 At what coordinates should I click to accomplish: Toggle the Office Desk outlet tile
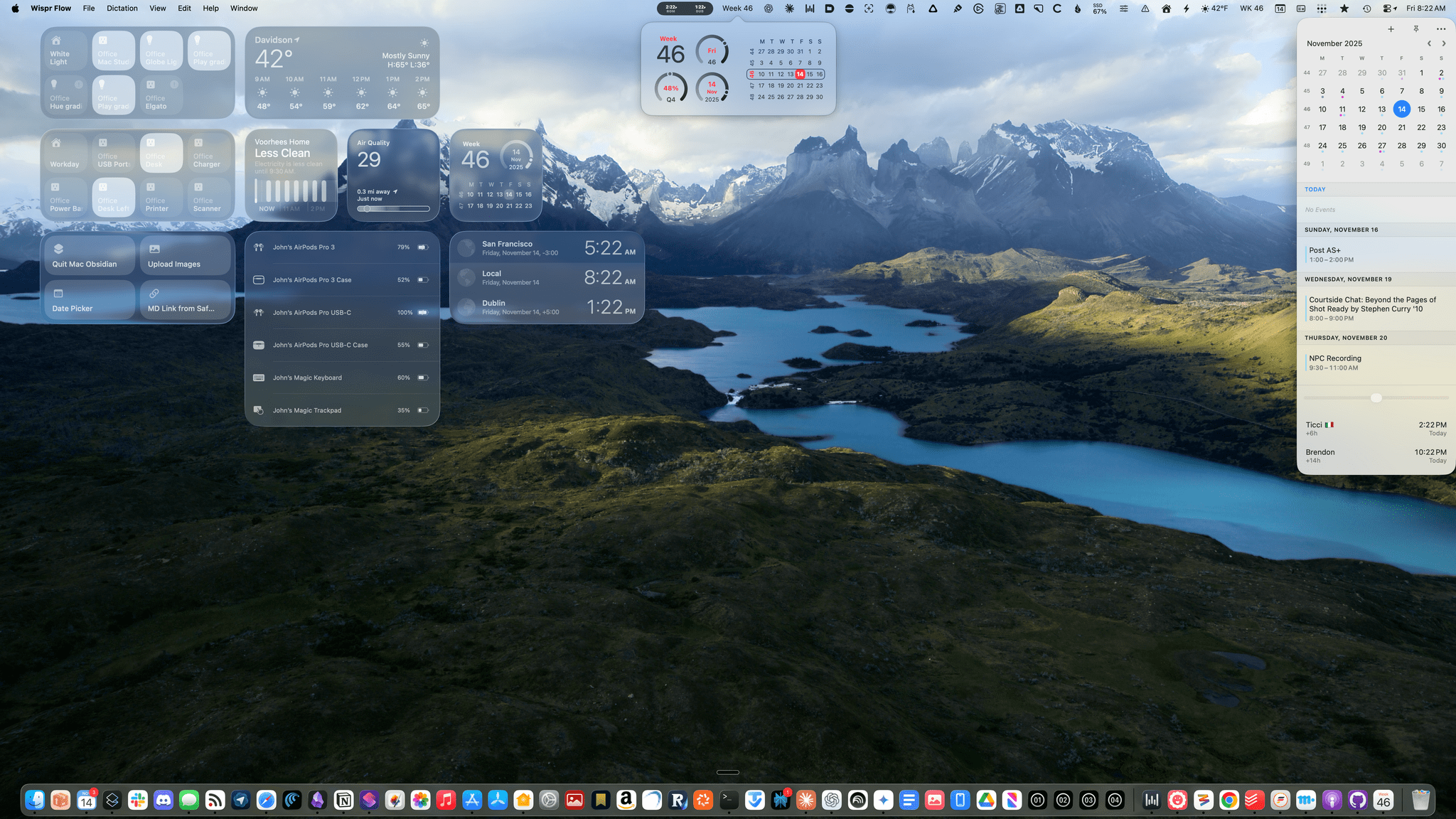point(161,153)
